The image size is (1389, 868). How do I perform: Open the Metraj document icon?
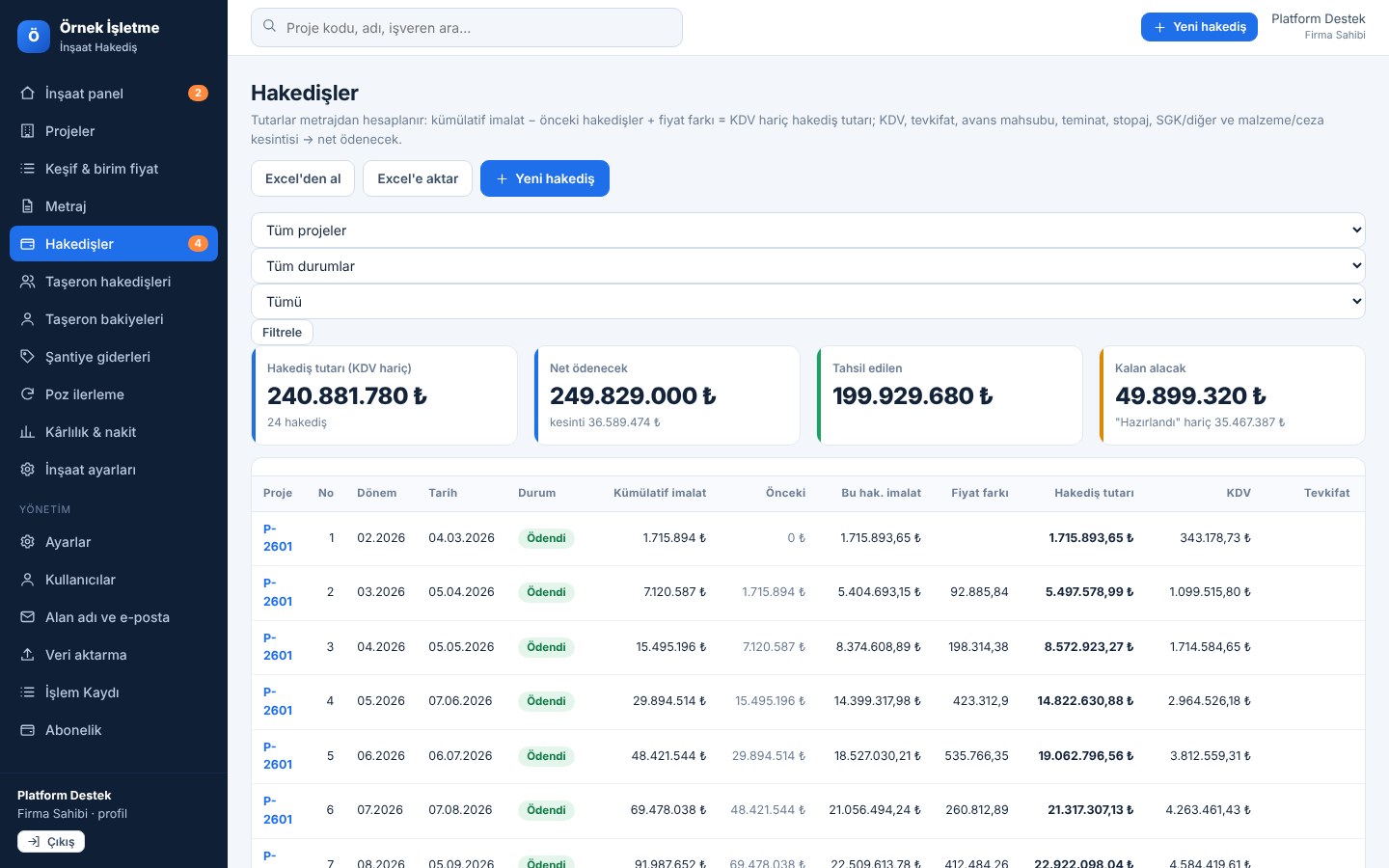pyautogui.click(x=27, y=206)
